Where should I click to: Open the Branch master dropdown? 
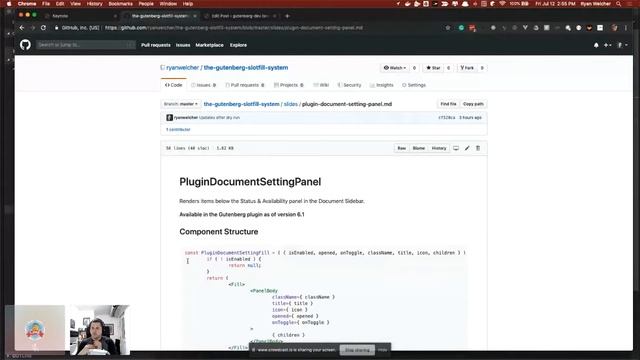tap(181, 104)
